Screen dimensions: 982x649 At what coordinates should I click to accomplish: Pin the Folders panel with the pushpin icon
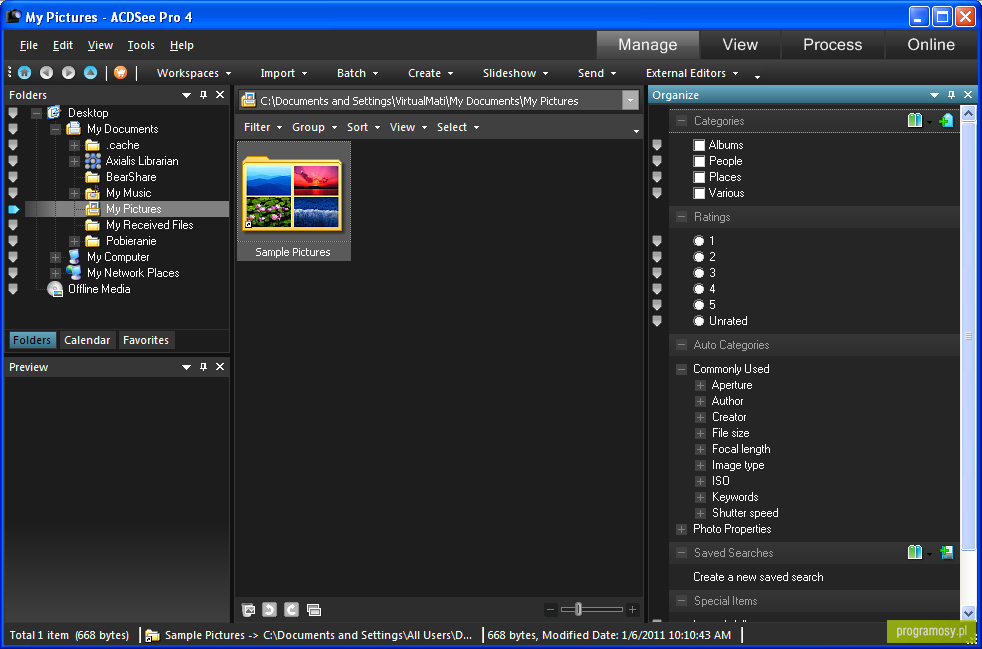(203, 95)
